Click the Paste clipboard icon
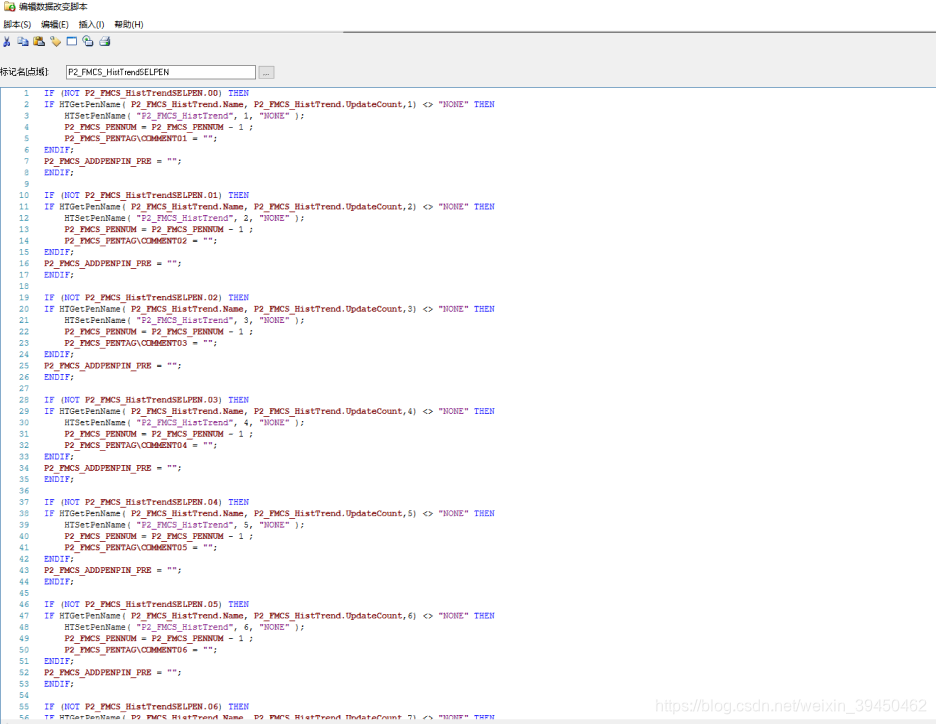This screenshot has height=724, width=936. (x=39, y=41)
